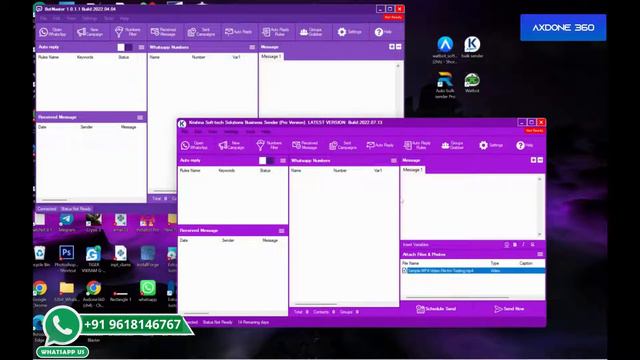The height and width of the screenshot is (360, 640).
Task: Start New Campaign in BotMaster window
Action: 90,32
